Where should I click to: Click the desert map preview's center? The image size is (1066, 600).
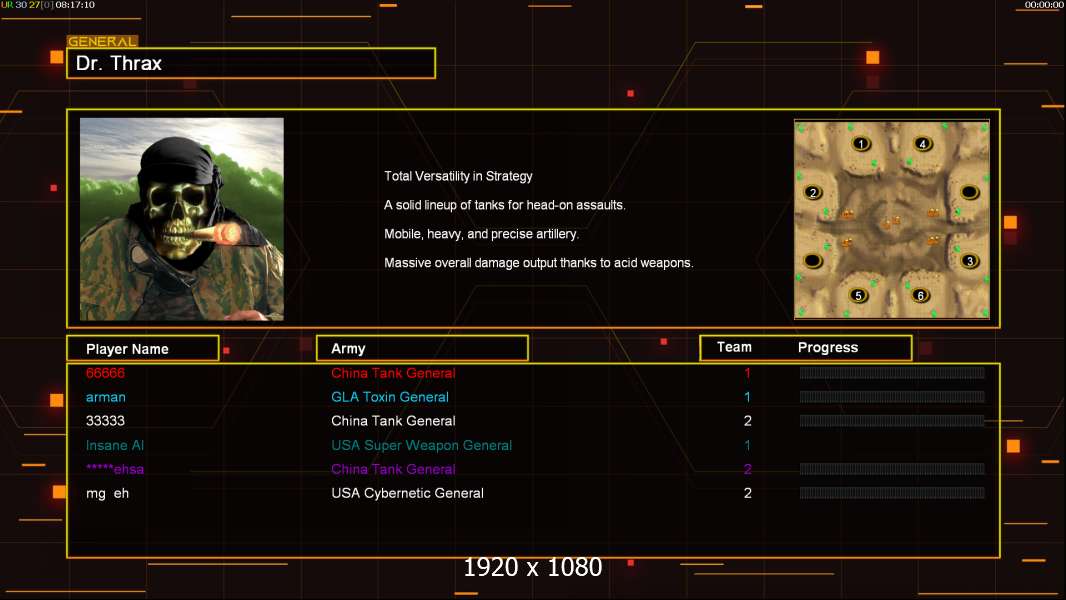[x=892, y=219]
